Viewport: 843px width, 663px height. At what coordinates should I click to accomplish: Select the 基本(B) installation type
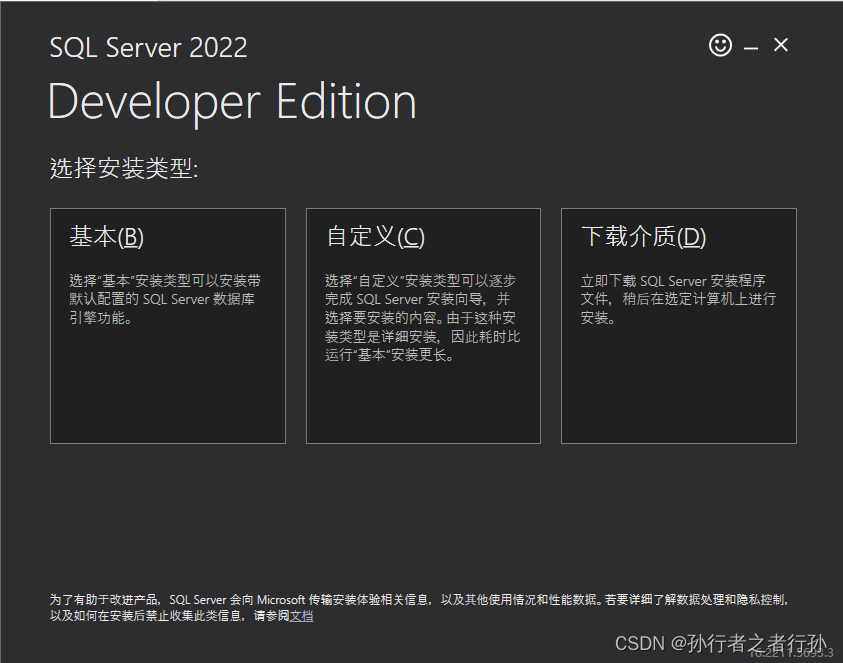pos(167,324)
